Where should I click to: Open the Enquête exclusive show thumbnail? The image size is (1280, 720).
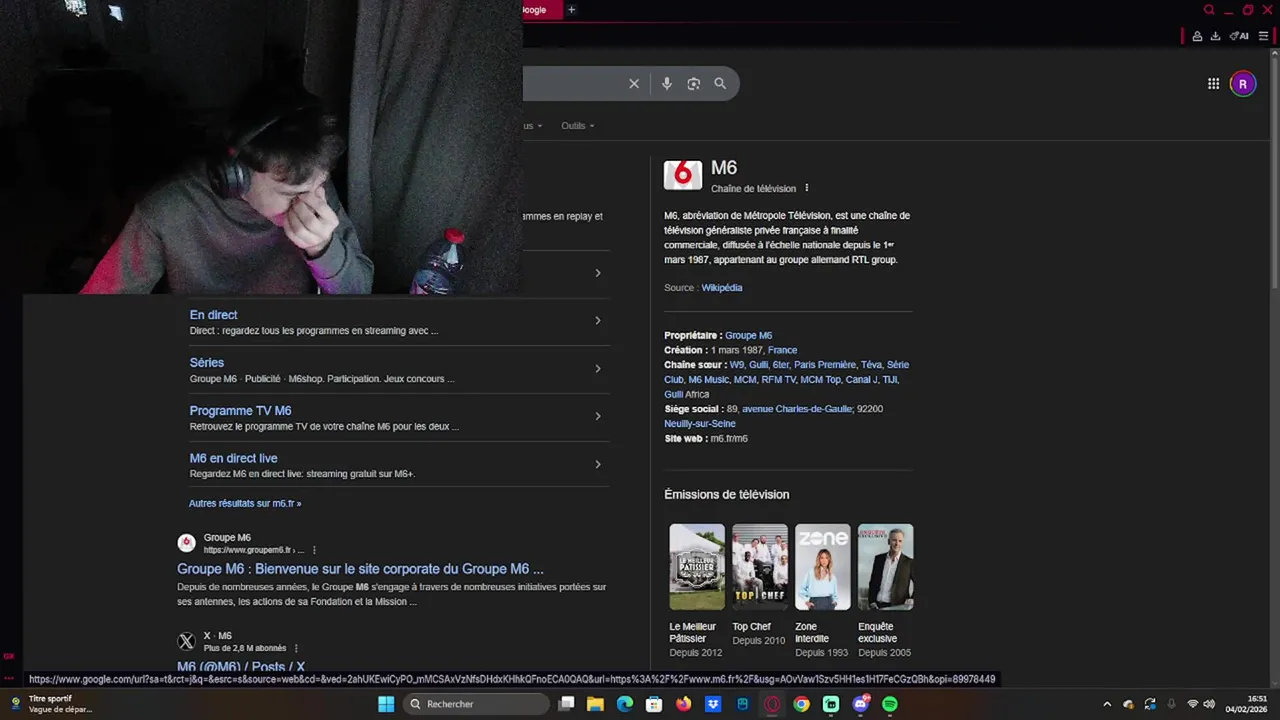pyautogui.click(x=886, y=567)
